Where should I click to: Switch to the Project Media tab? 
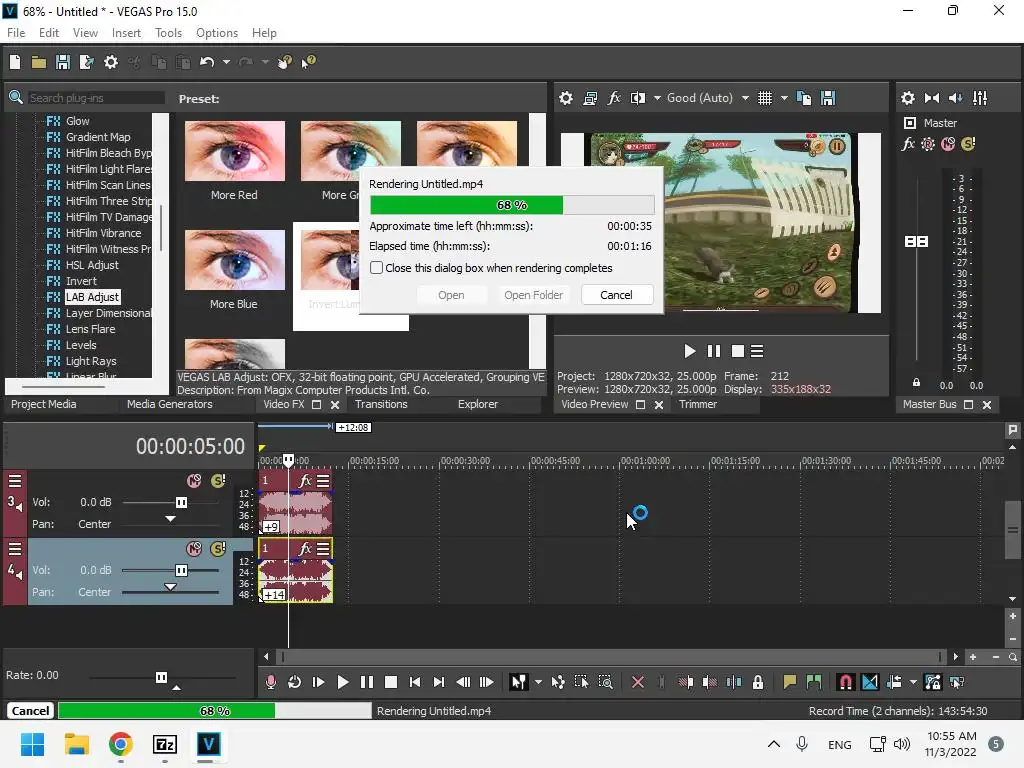[44, 404]
